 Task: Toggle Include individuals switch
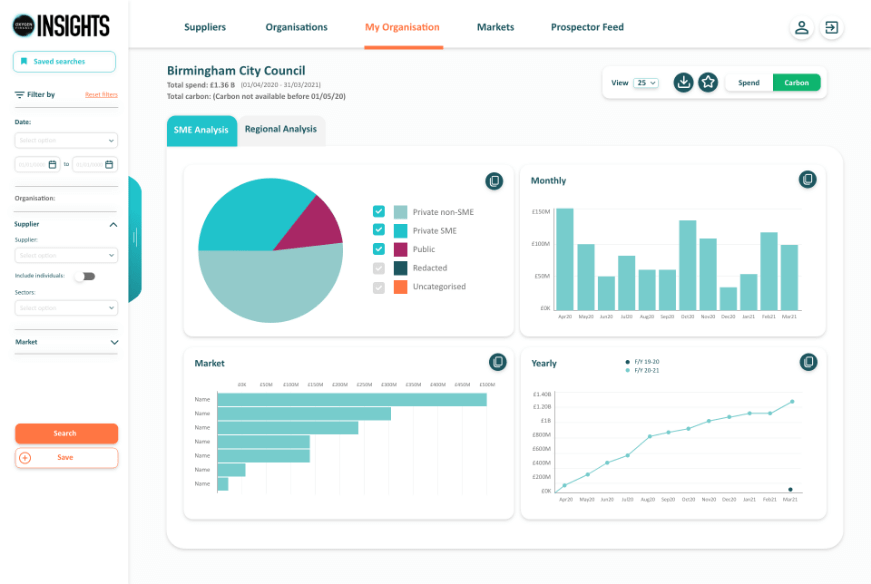click(86, 276)
